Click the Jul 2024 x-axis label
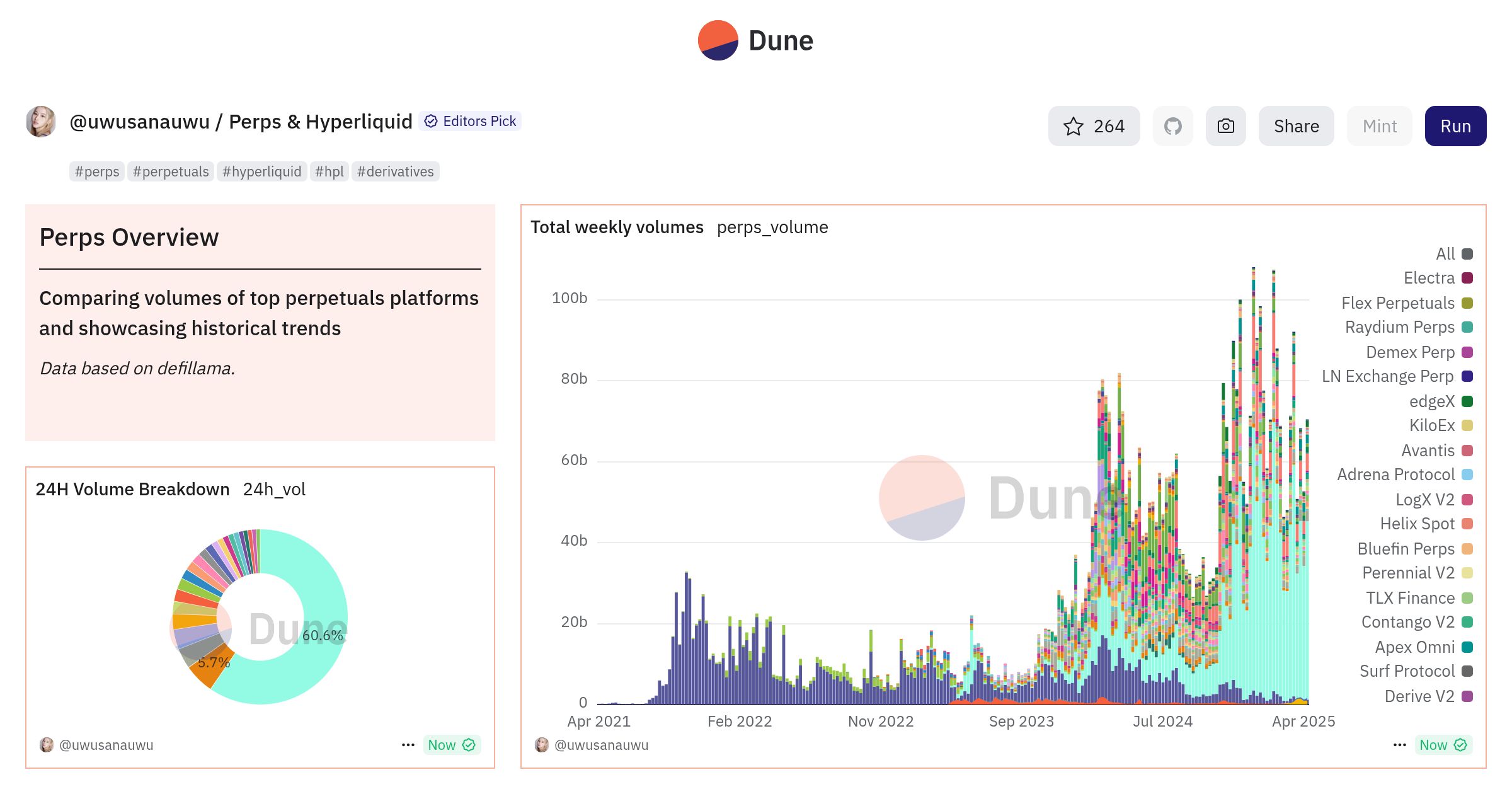The height and width of the screenshot is (794, 1512). tap(1162, 722)
